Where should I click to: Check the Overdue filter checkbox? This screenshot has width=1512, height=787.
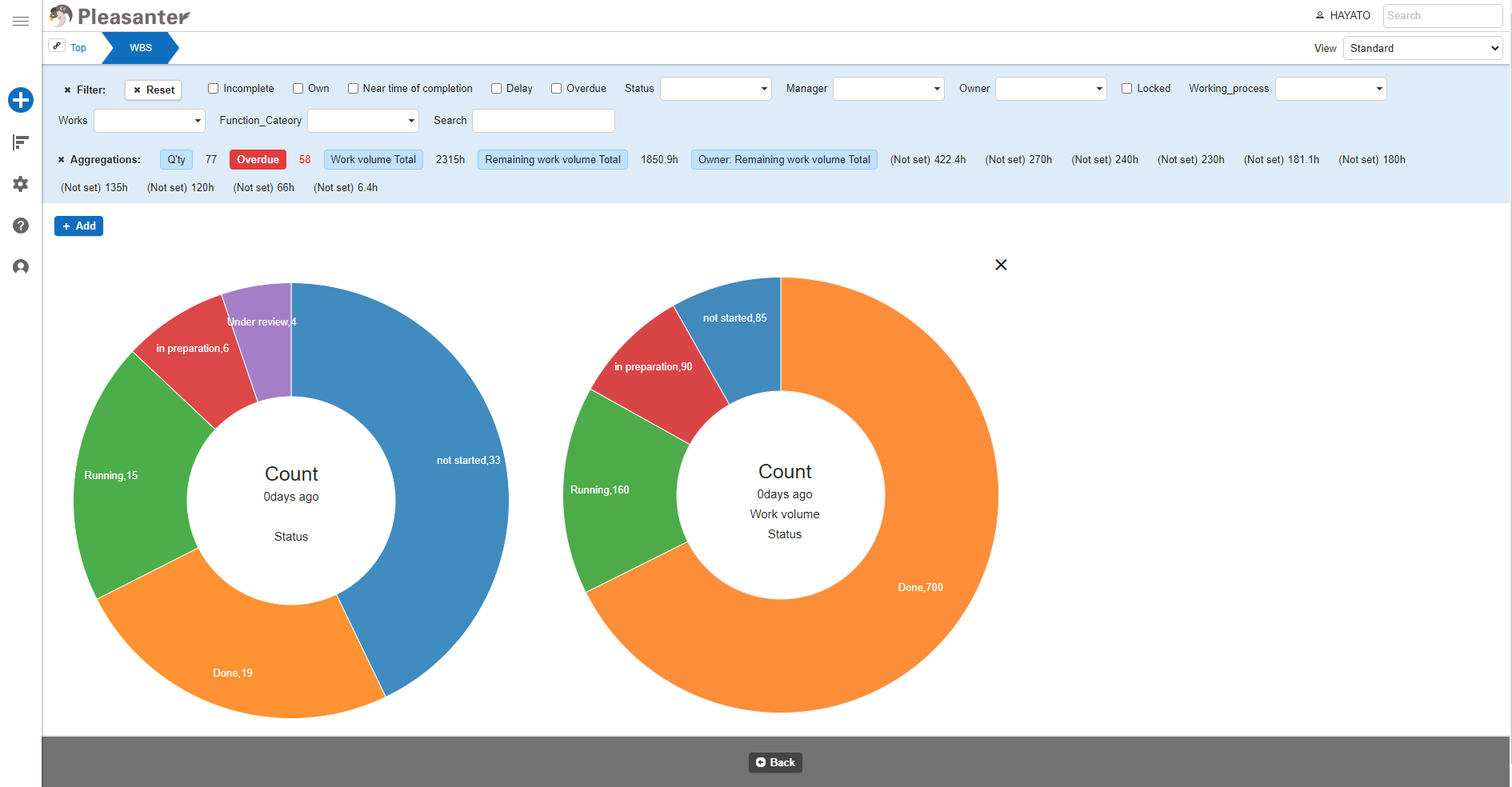pos(556,89)
